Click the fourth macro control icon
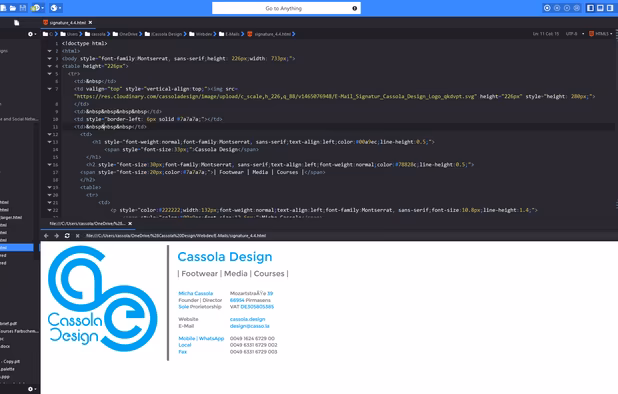The image size is (618, 394). [x=577, y=8]
